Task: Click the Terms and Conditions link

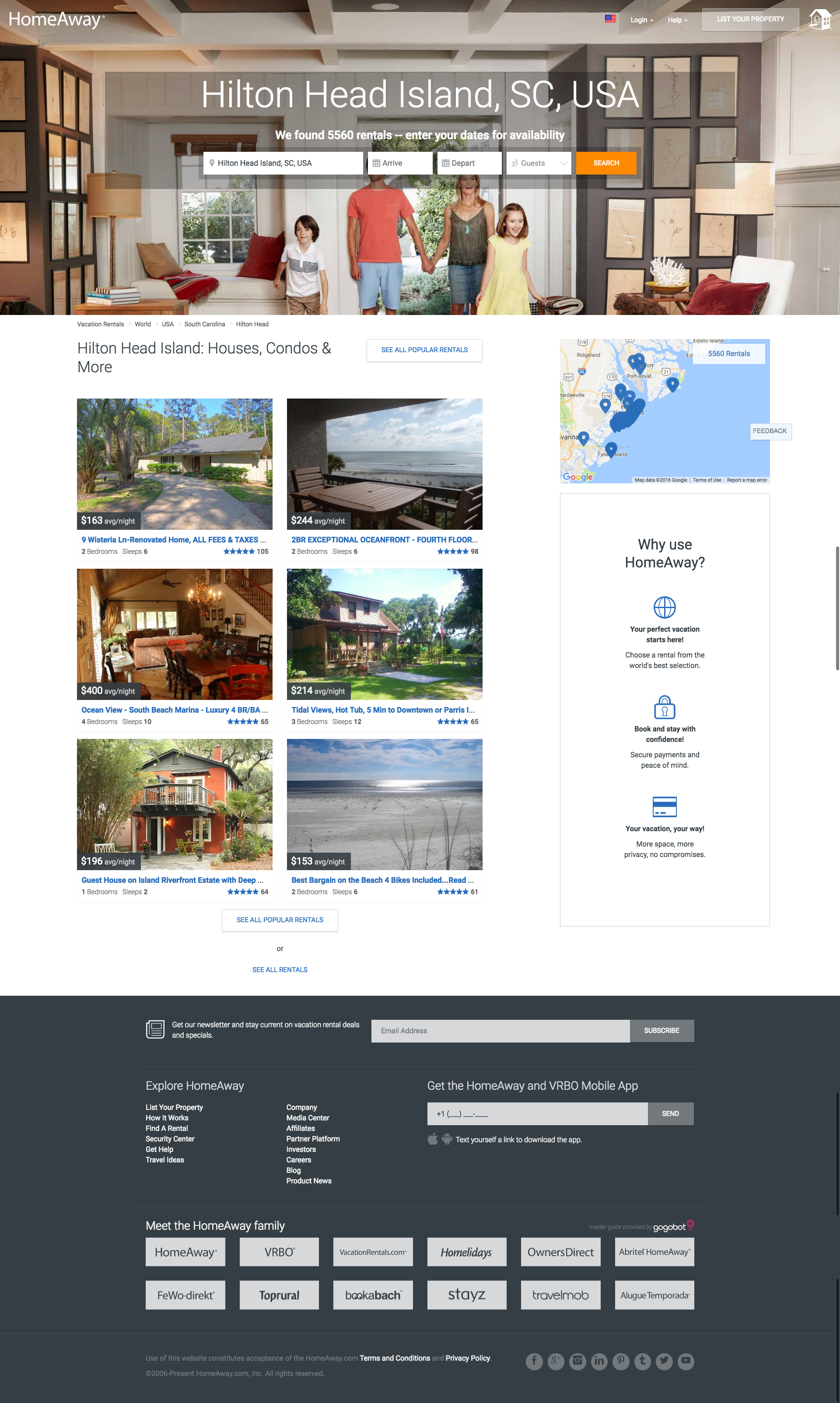Action: [x=395, y=1358]
